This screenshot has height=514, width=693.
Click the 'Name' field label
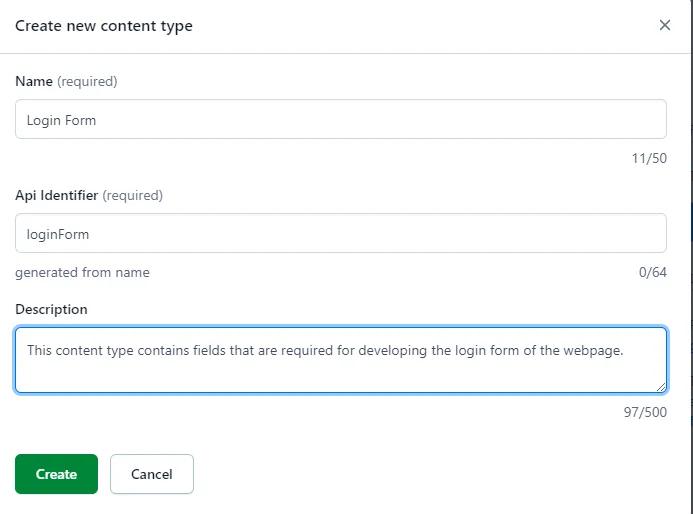(34, 81)
